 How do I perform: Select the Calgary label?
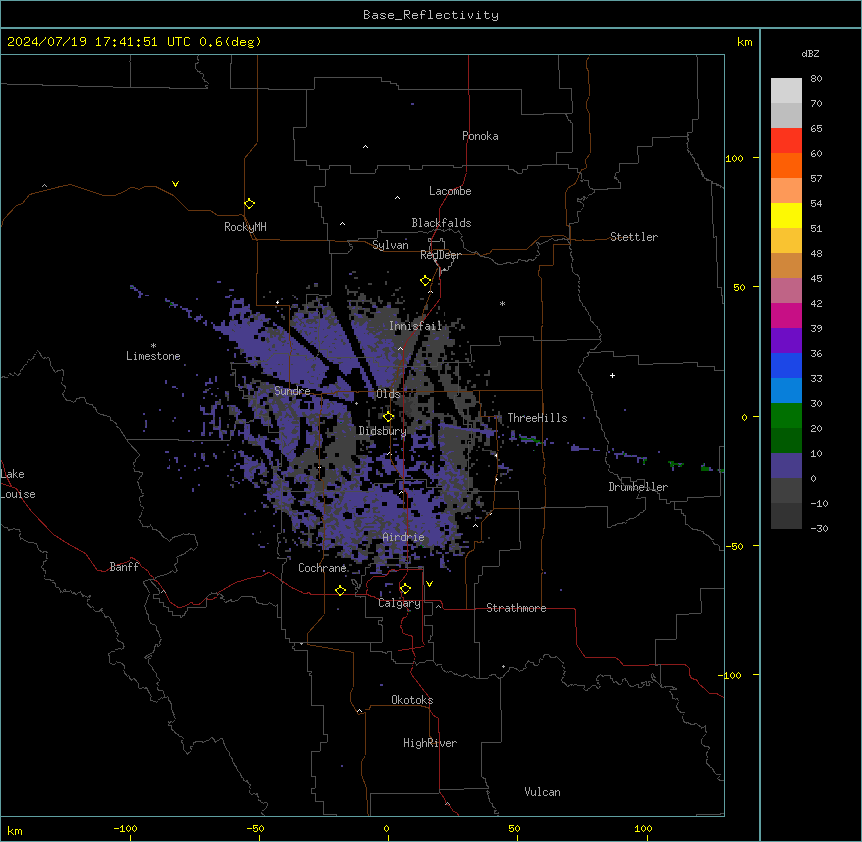[400, 603]
